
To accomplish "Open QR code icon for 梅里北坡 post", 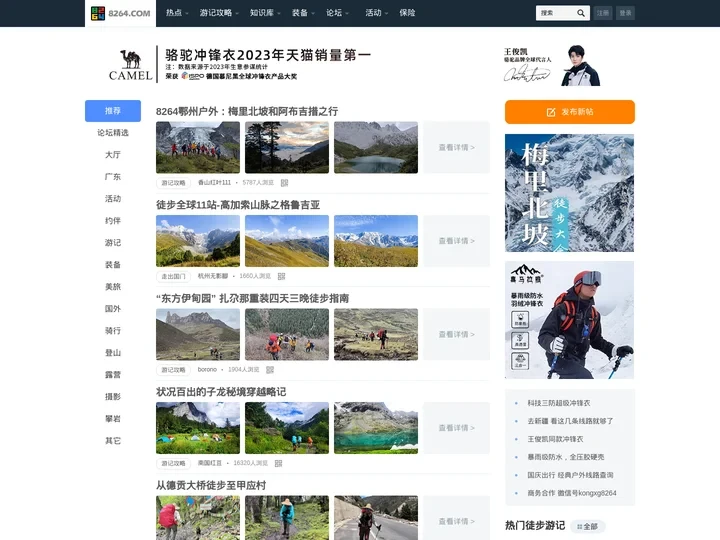I will (x=285, y=183).
